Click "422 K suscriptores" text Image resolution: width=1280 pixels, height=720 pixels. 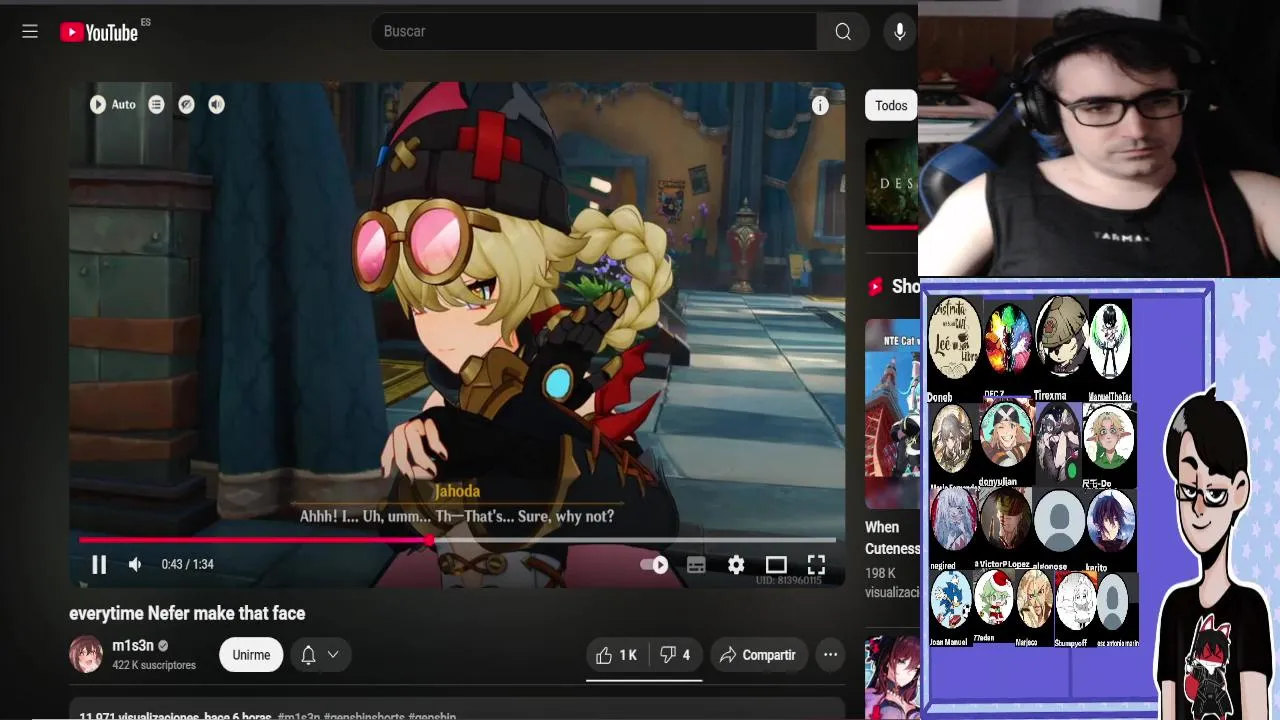point(154,666)
